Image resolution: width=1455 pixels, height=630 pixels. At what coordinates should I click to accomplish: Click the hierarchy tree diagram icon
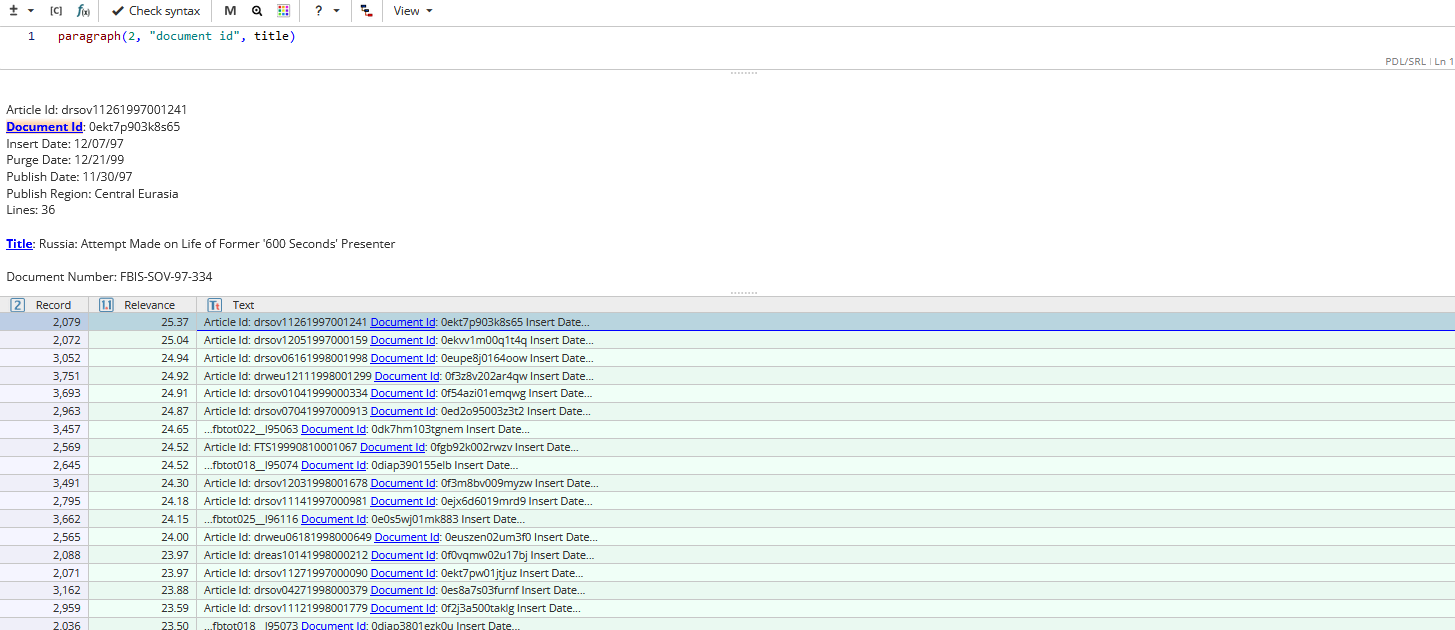367,11
